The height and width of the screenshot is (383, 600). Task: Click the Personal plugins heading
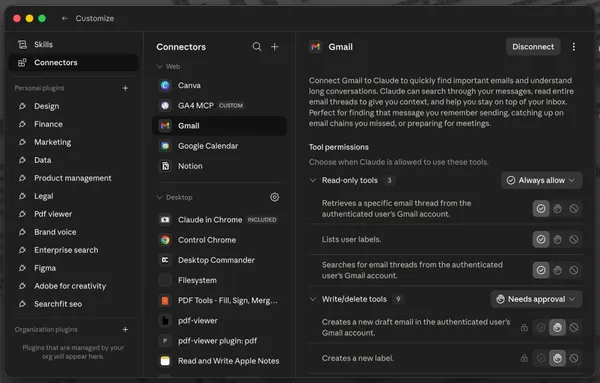tap(39, 88)
